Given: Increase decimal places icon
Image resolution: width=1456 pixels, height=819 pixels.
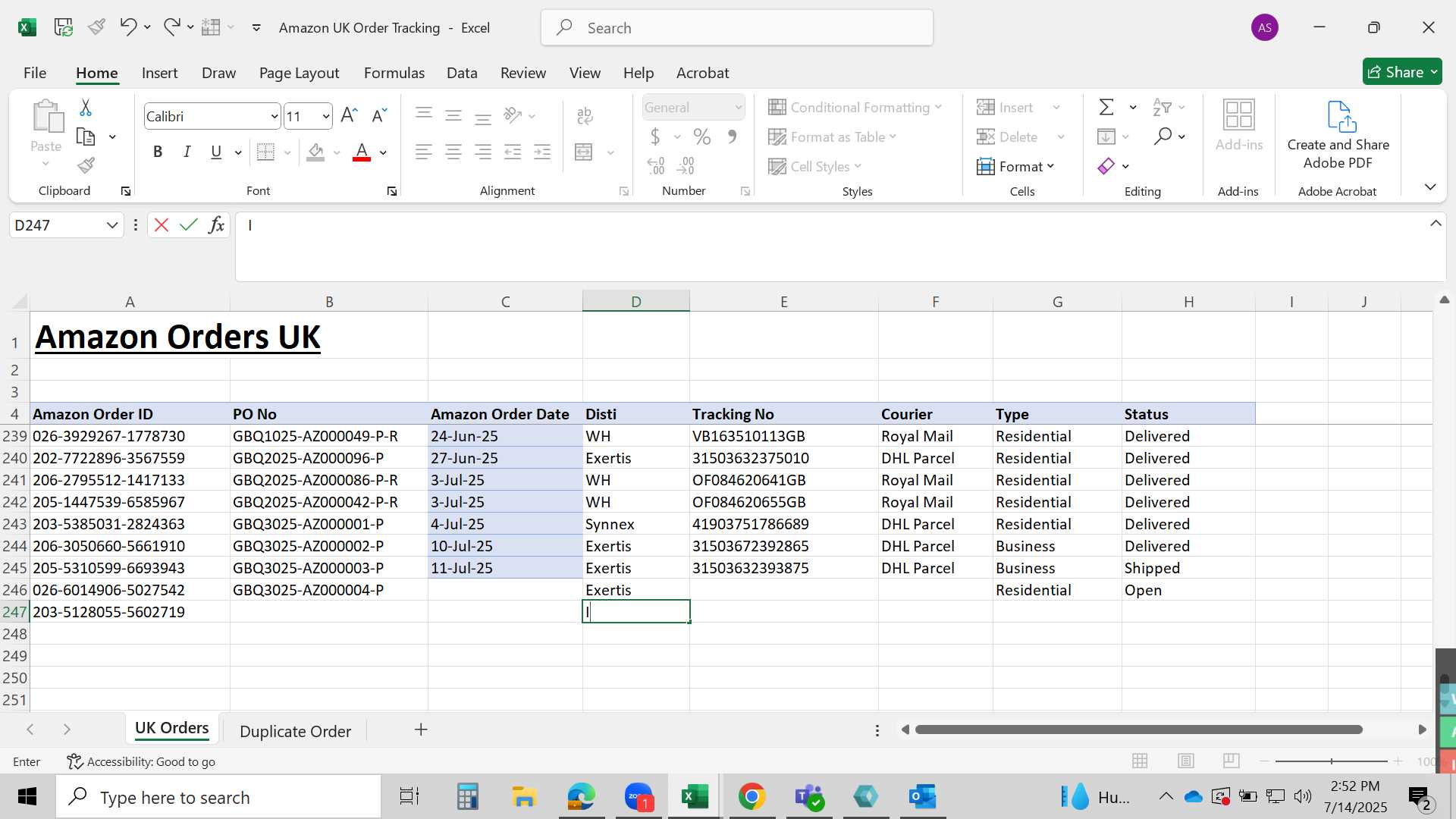Looking at the screenshot, I should 656,166.
